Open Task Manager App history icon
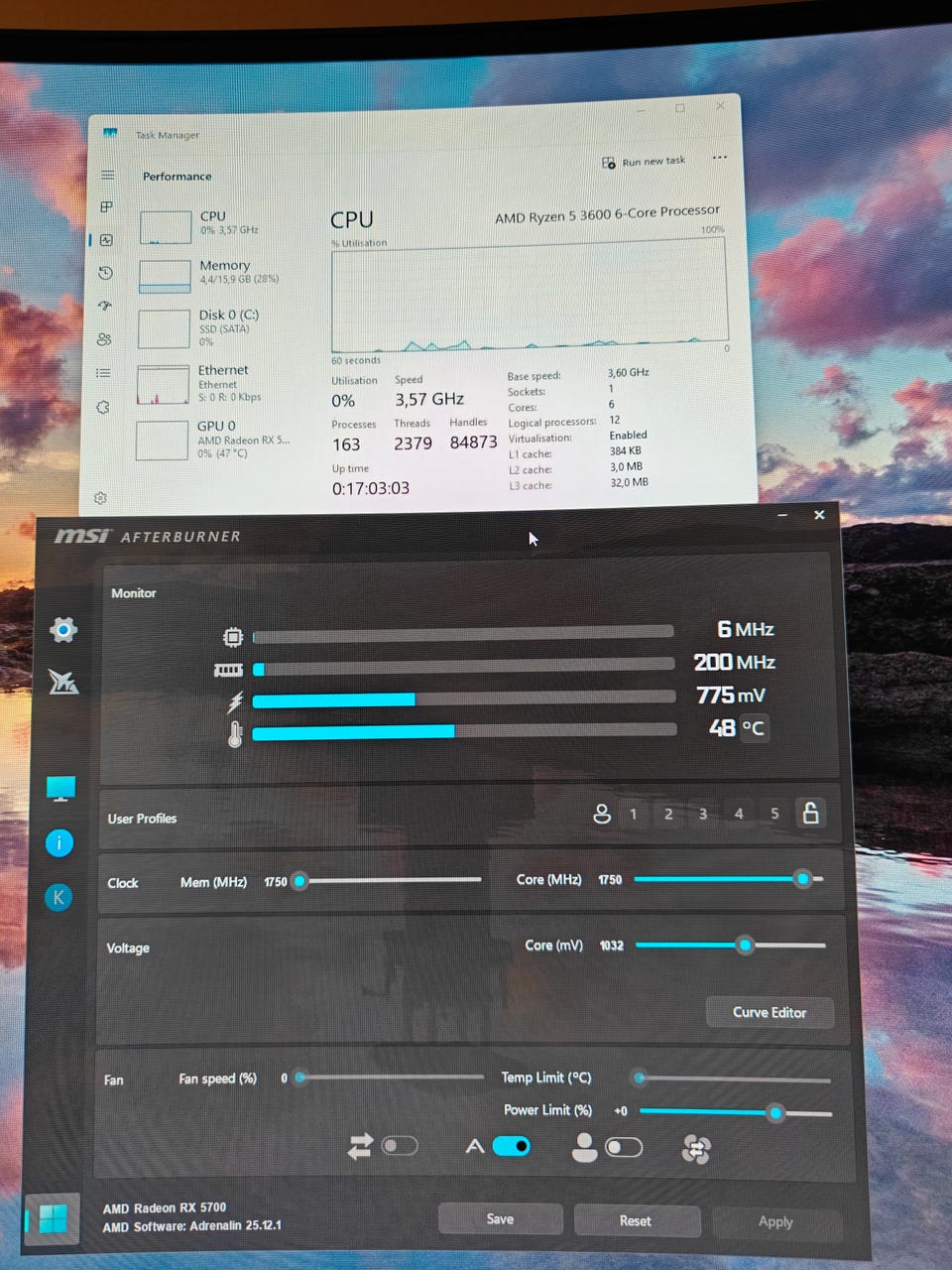This screenshot has height=1270, width=952. coord(105,273)
